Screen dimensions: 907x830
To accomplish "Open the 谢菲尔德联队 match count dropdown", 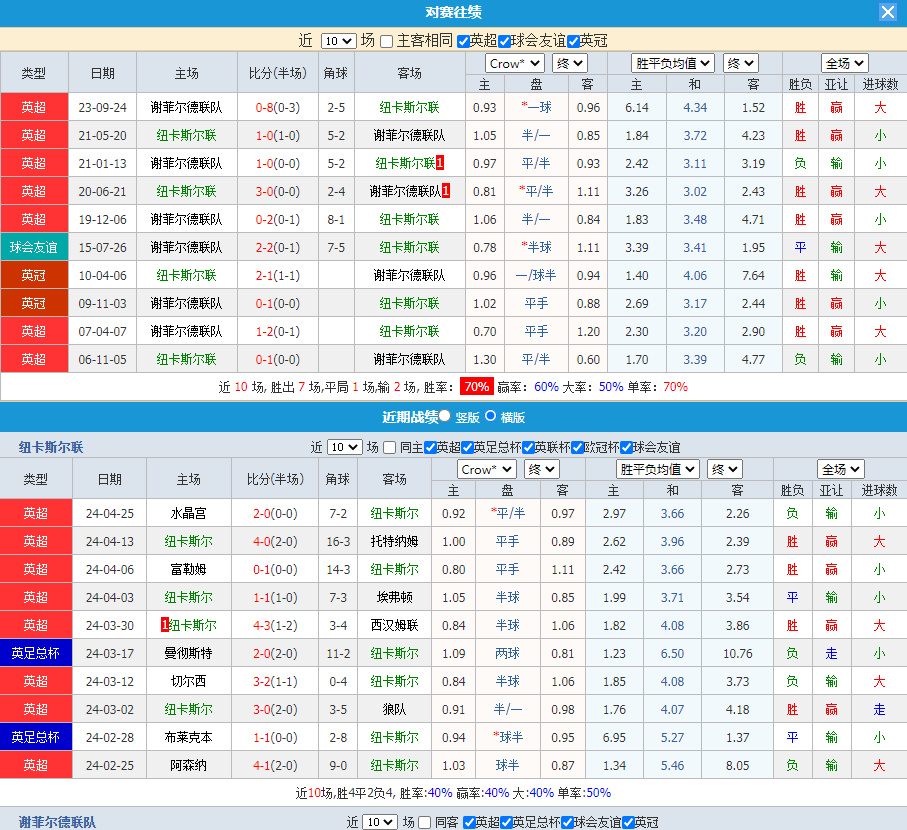I will pyautogui.click(x=380, y=822).
